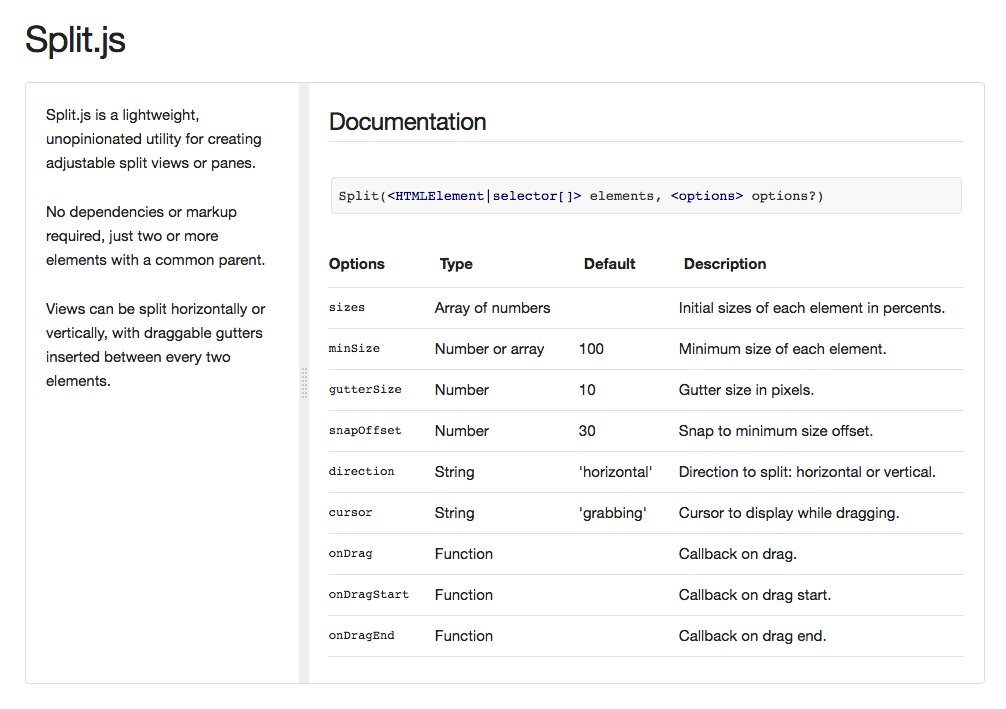Click the 'Callback on drag.' description

tap(738, 554)
